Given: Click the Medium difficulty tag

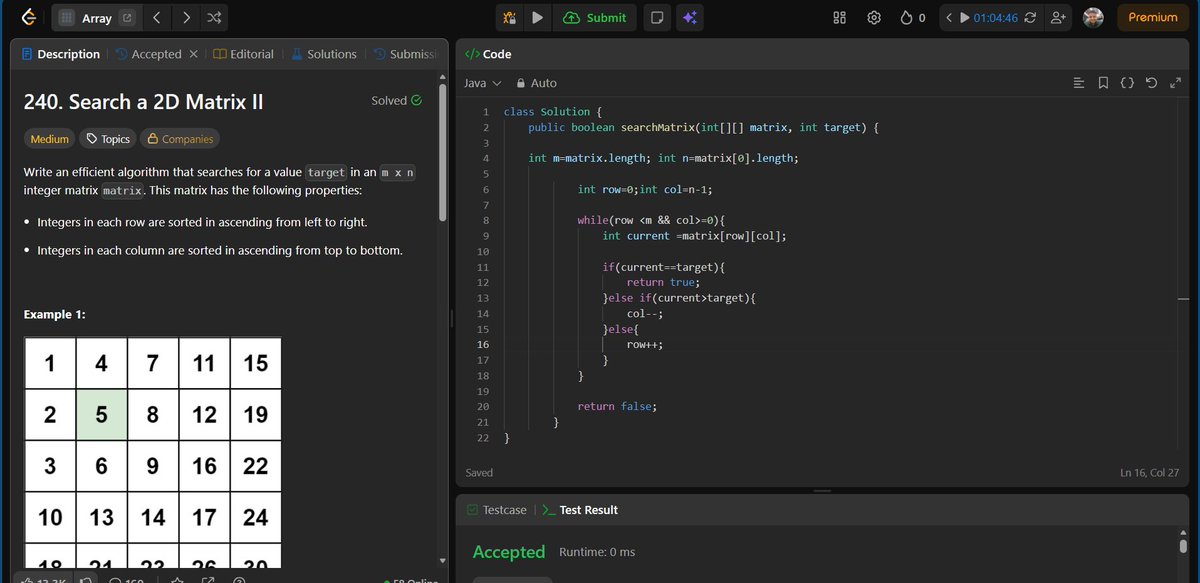Looking at the screenshot, I should [x=50, y=139].
